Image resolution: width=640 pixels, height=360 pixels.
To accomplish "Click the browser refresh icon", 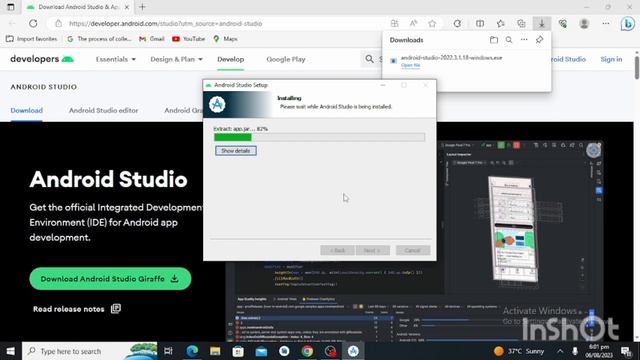I will (x=33, y=24).
